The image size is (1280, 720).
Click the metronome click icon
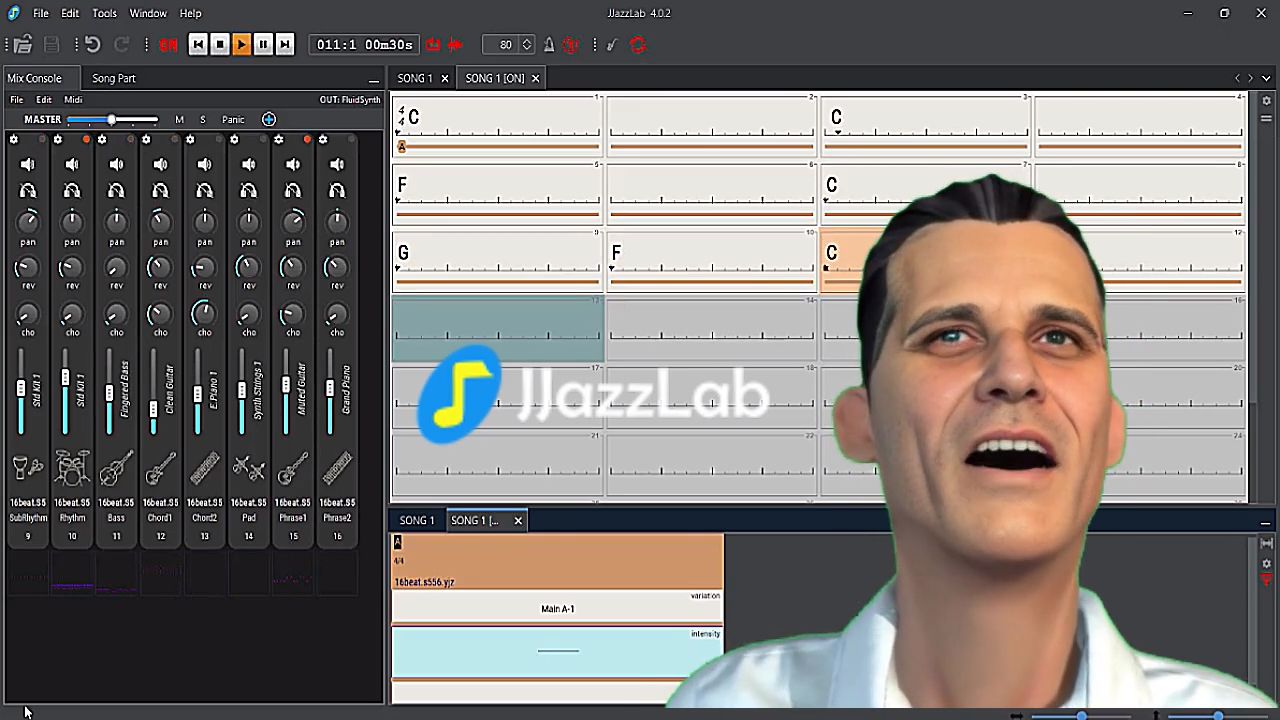(x=549, y=44)
